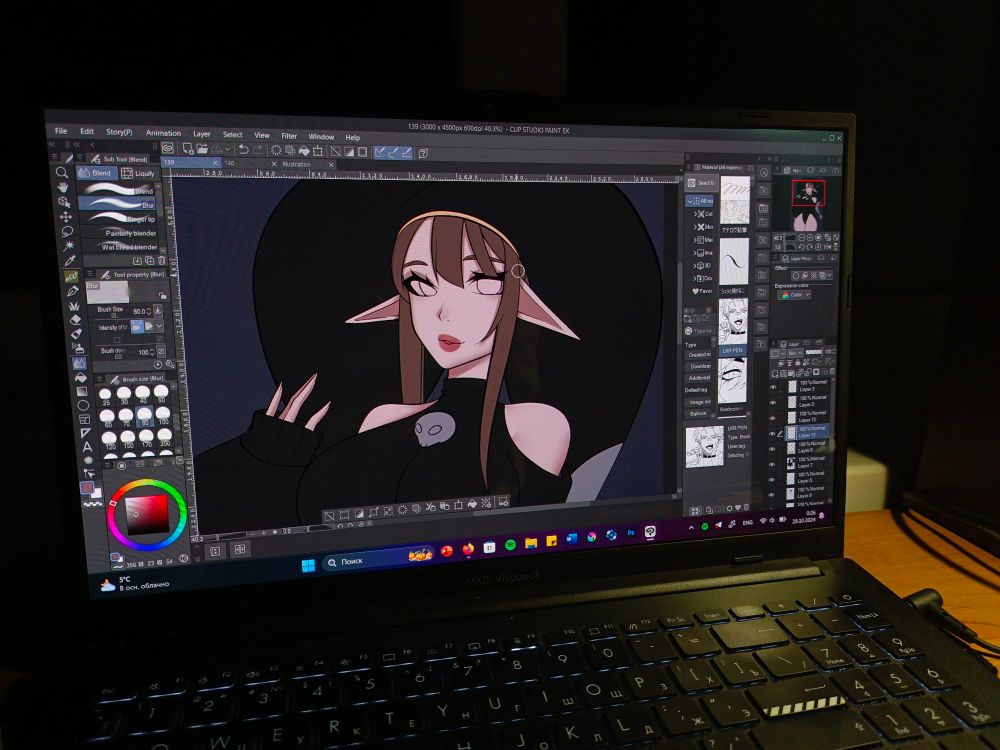Screen dimensions: 1000x750
Task: Select the Eyedropper tool
Action: click(x=70, y=260)
